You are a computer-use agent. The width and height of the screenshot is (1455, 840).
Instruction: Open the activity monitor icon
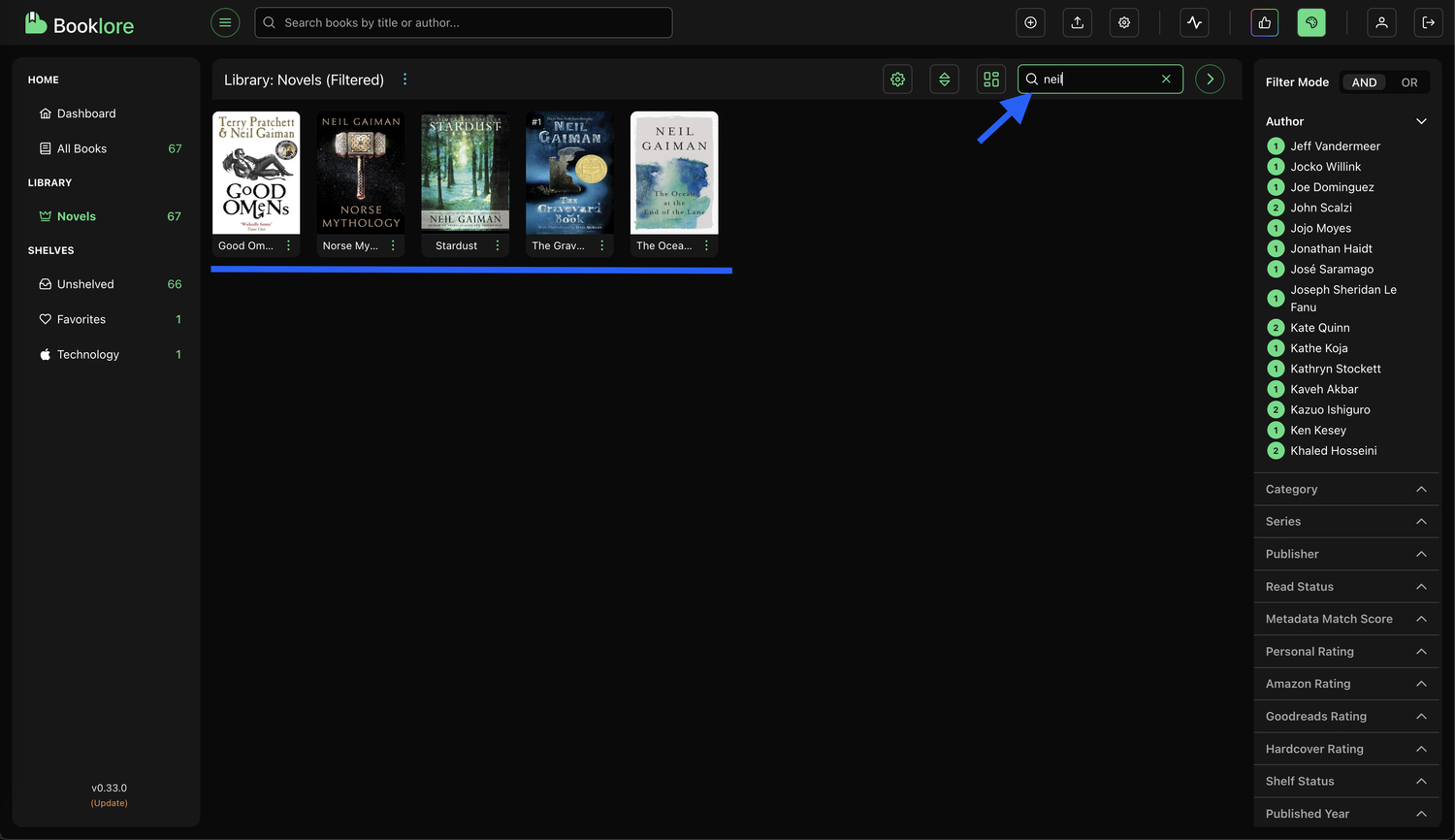[1194, 22]
